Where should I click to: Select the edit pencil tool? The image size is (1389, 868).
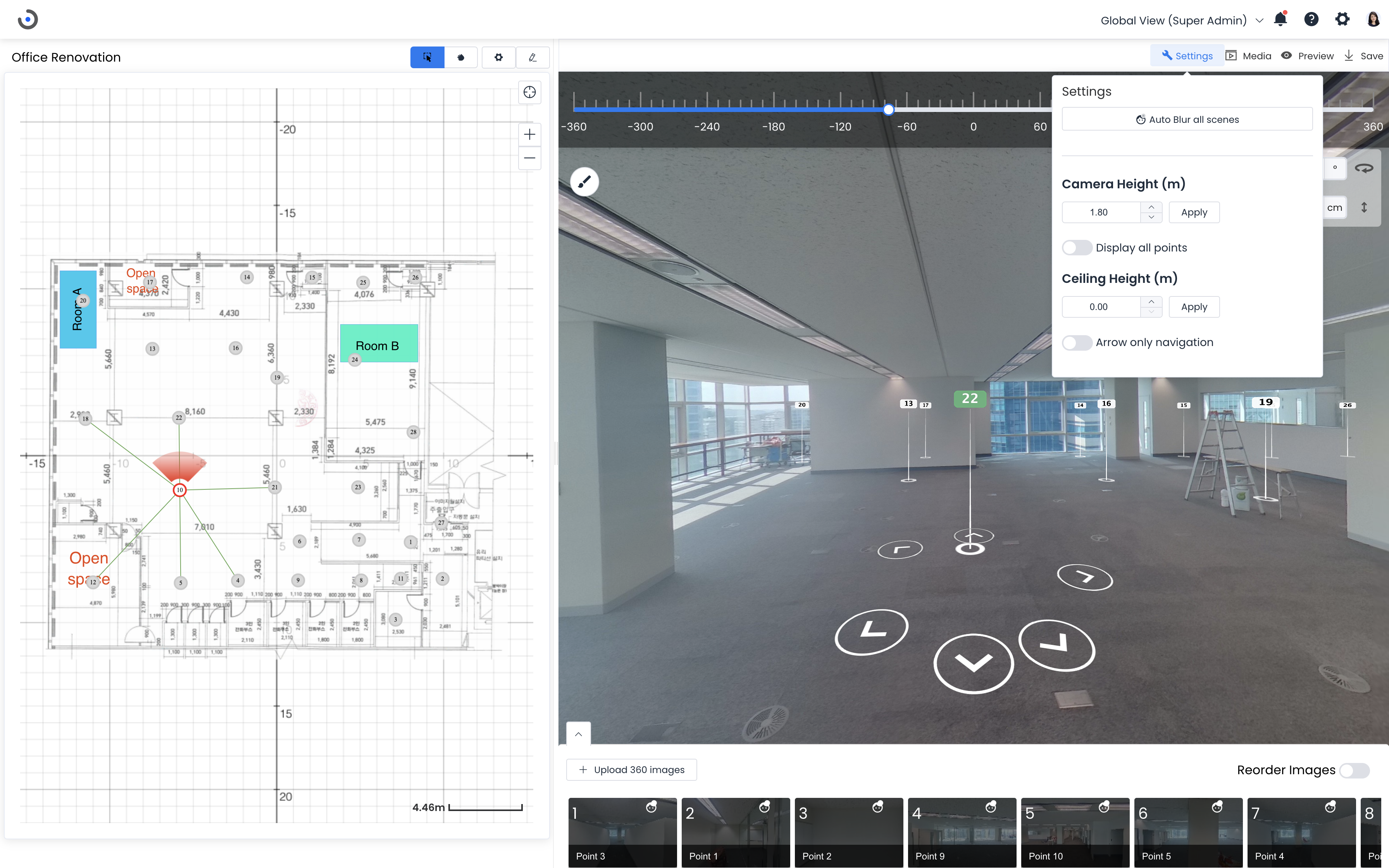tap(532, 57)
